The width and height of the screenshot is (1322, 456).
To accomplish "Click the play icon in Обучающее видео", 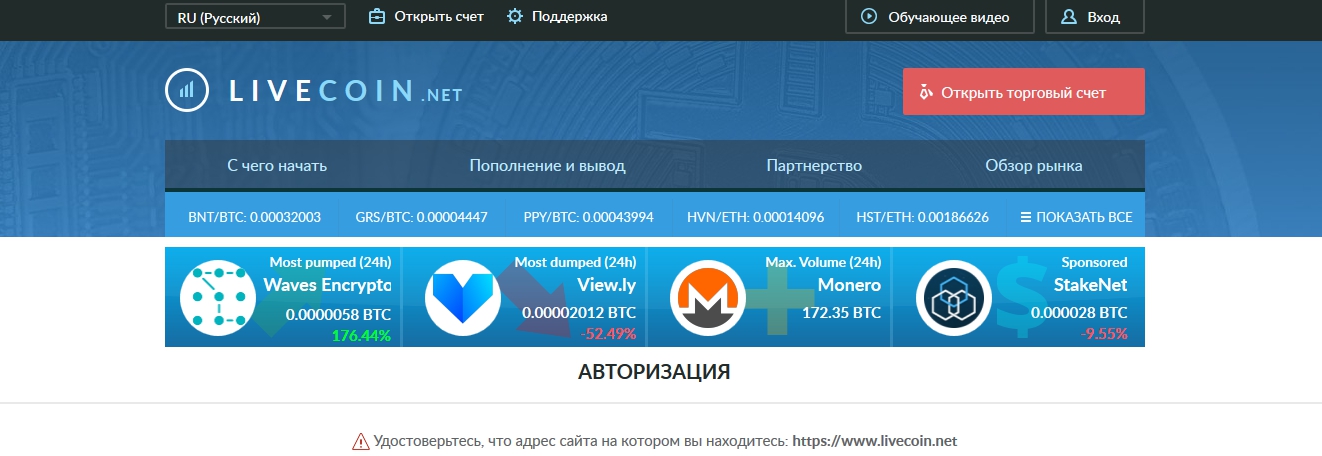I will click(x=870, y=17).
